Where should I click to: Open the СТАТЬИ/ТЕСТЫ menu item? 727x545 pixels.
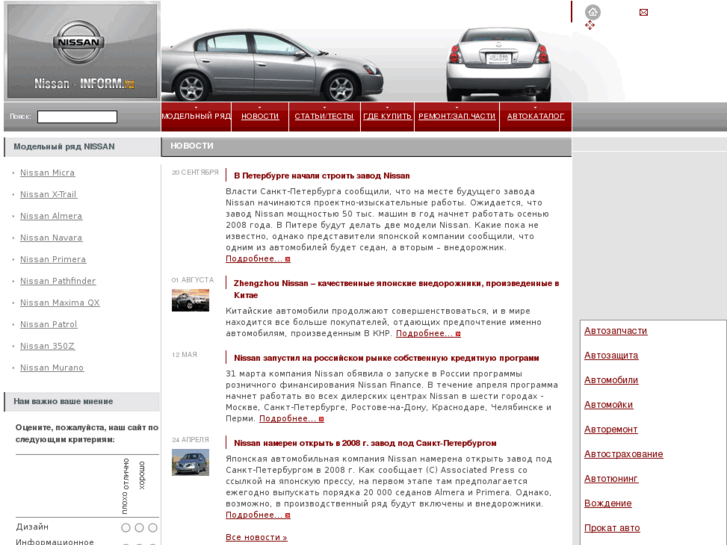(324, 116)
